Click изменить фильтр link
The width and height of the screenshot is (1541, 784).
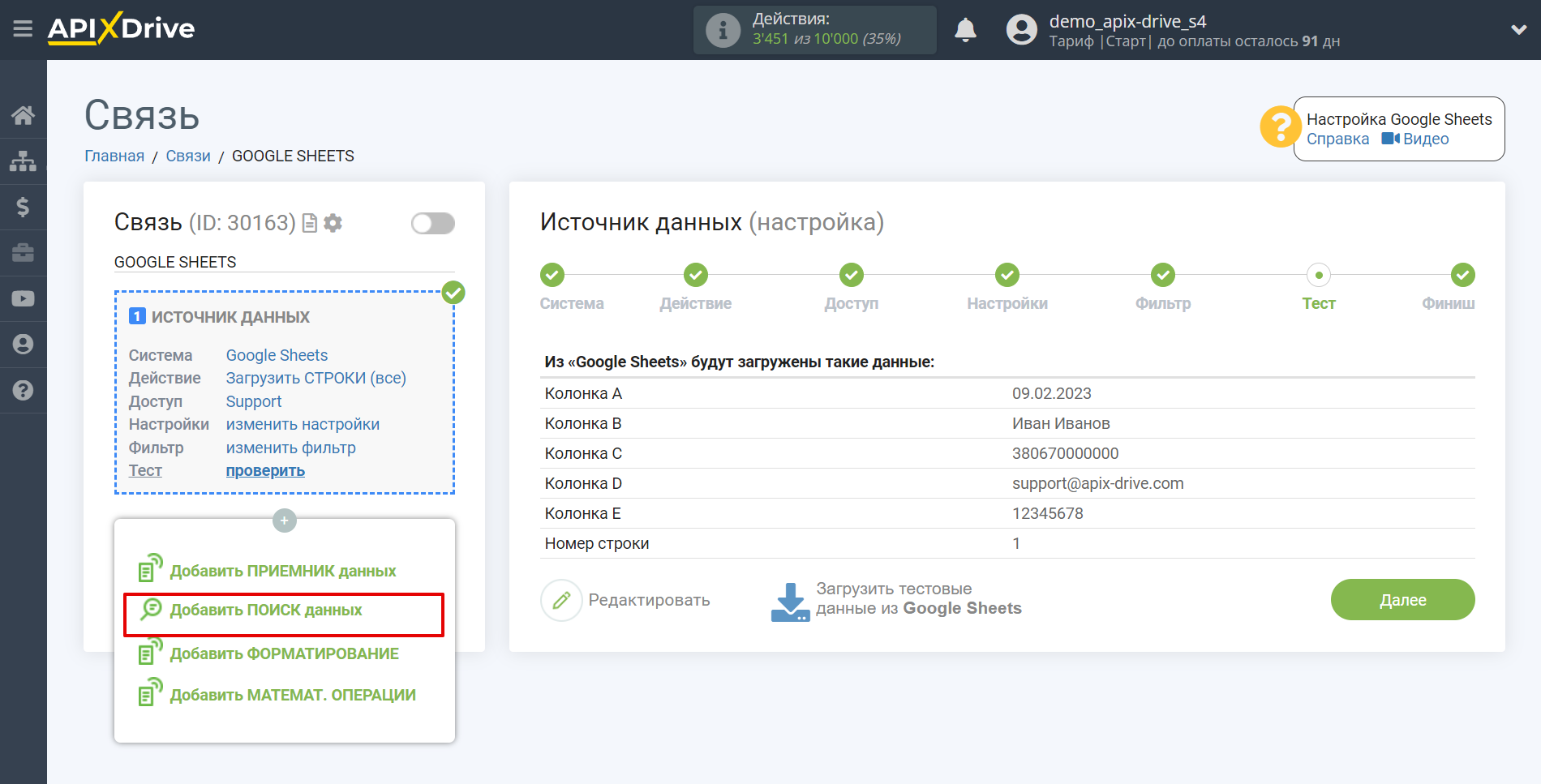point(290,448)
